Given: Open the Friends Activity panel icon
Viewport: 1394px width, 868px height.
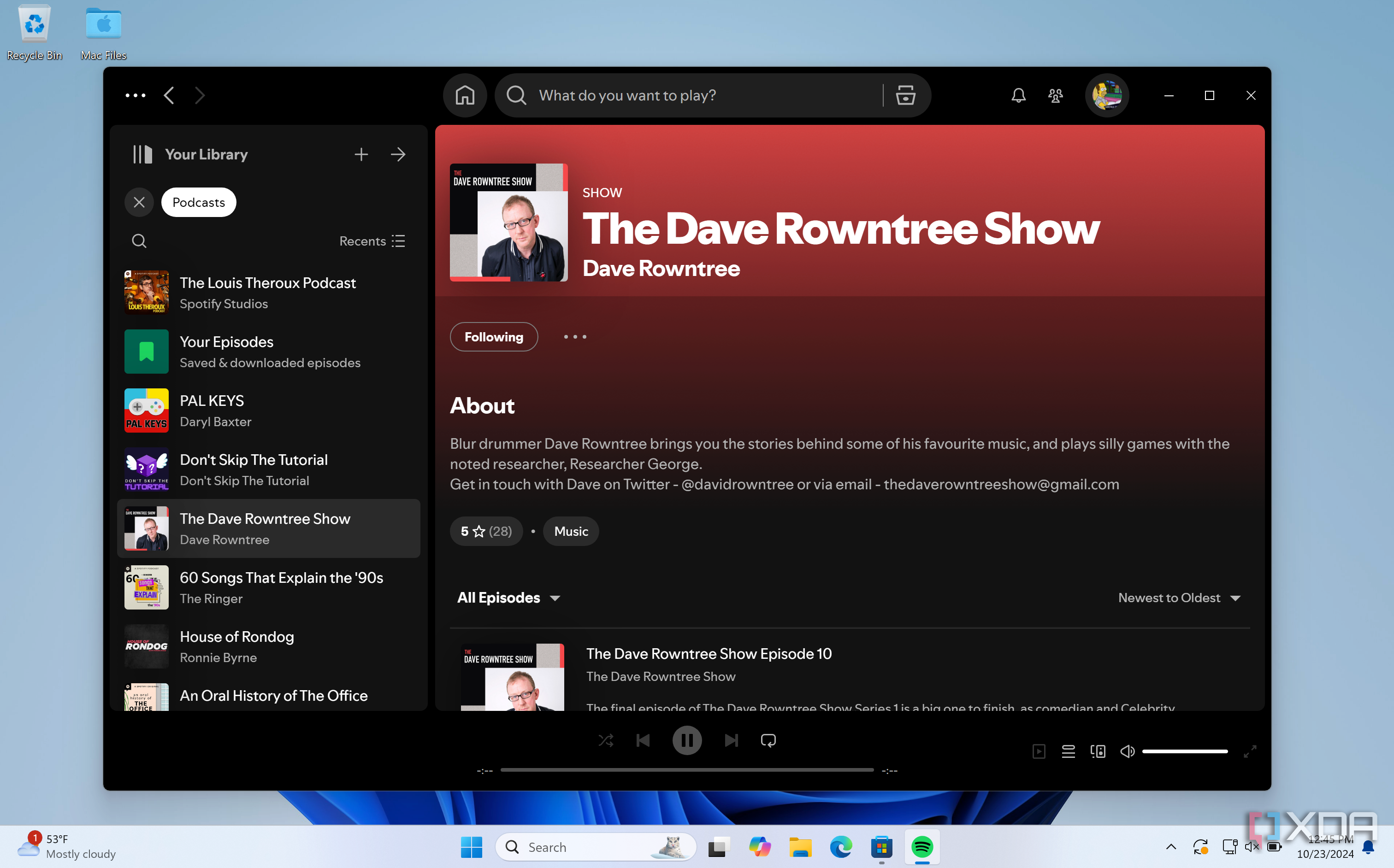Looking at the screenshot, I should (1055, 95).
